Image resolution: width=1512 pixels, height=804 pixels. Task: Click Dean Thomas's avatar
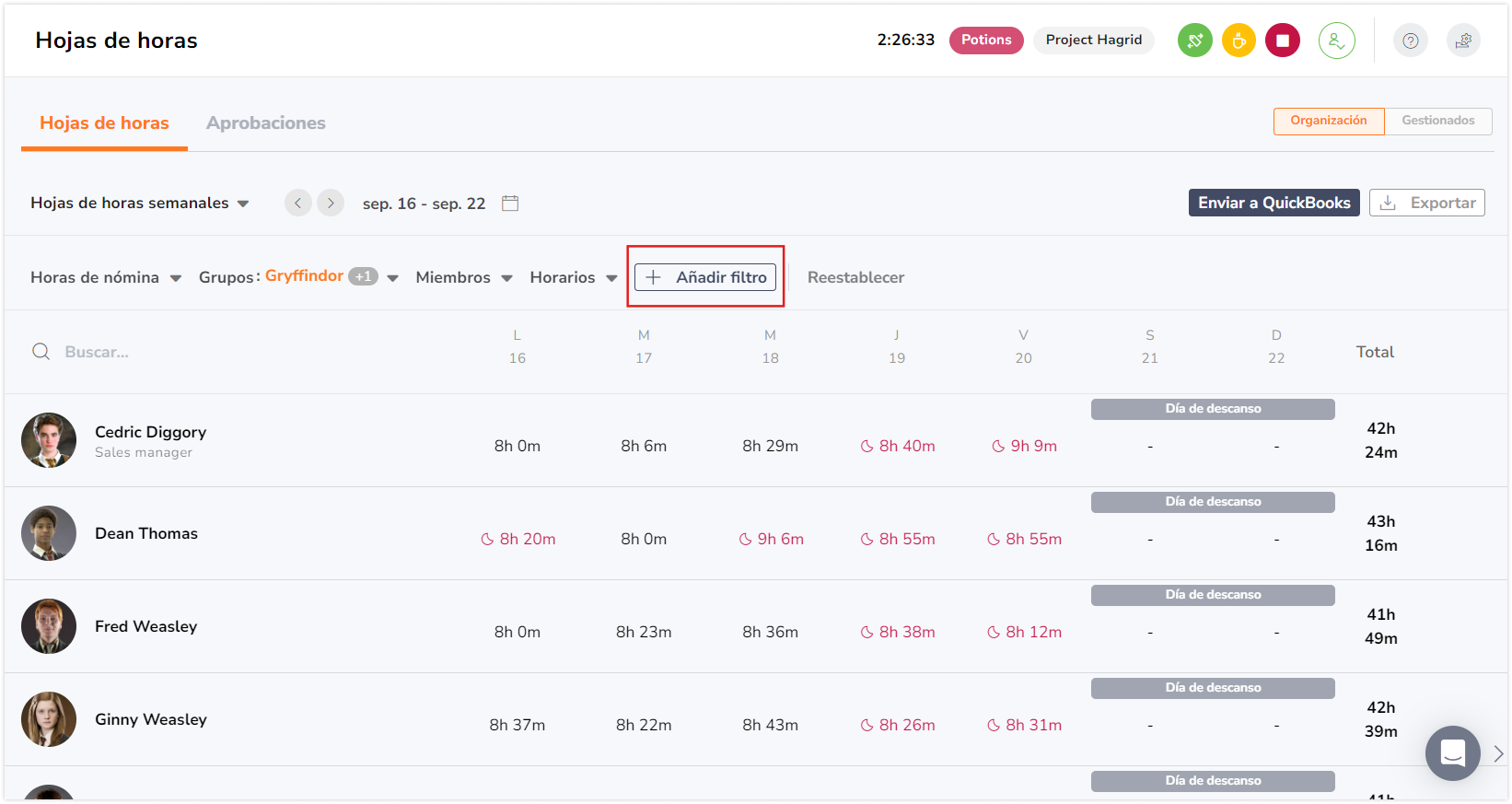pyautogui.click(x=49, y=533)
